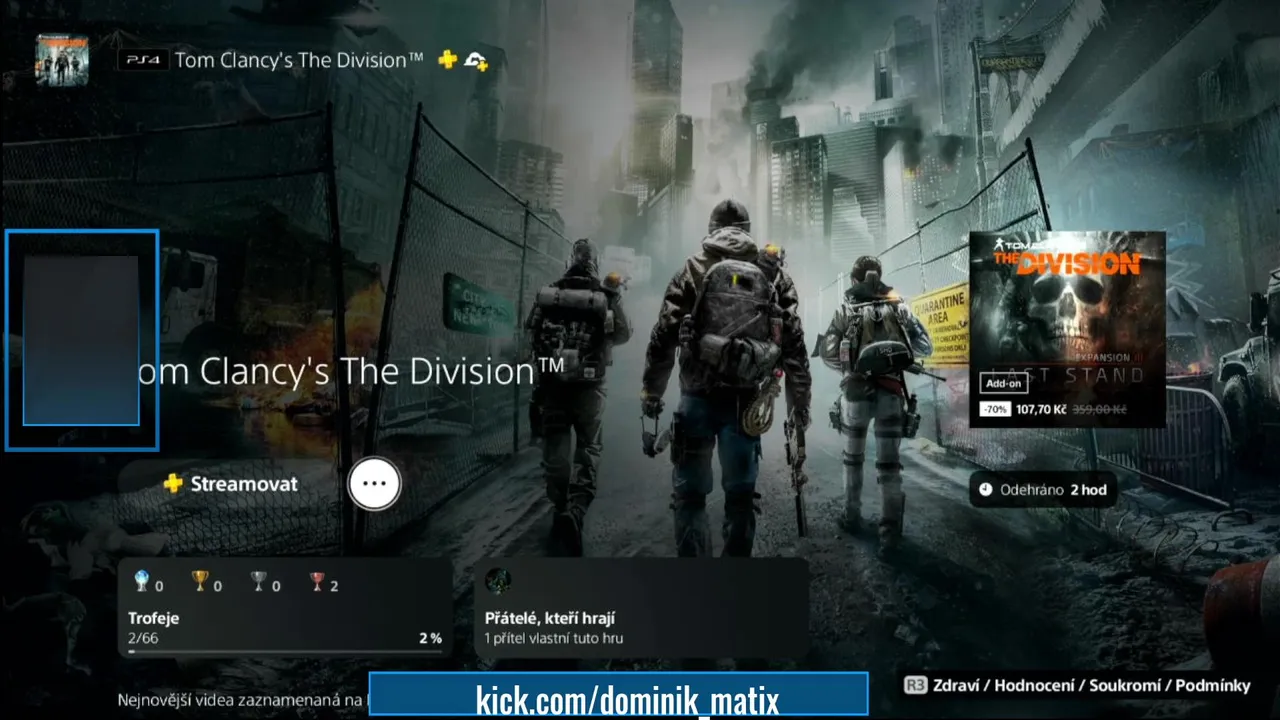Select the Odehráno 2 hod playtime pill

[x=1042, y=490]
